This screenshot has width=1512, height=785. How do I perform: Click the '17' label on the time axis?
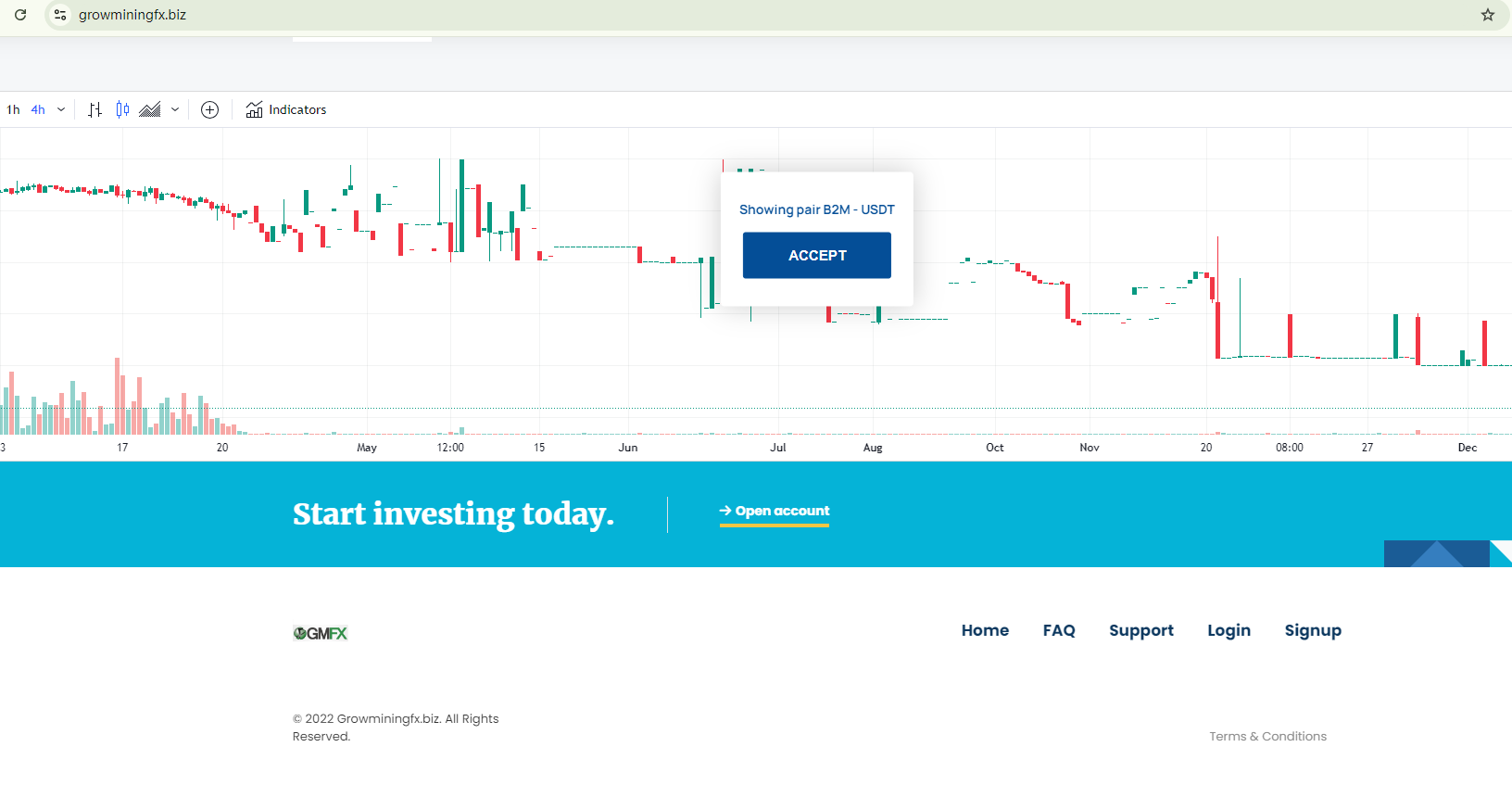(122, 448)
